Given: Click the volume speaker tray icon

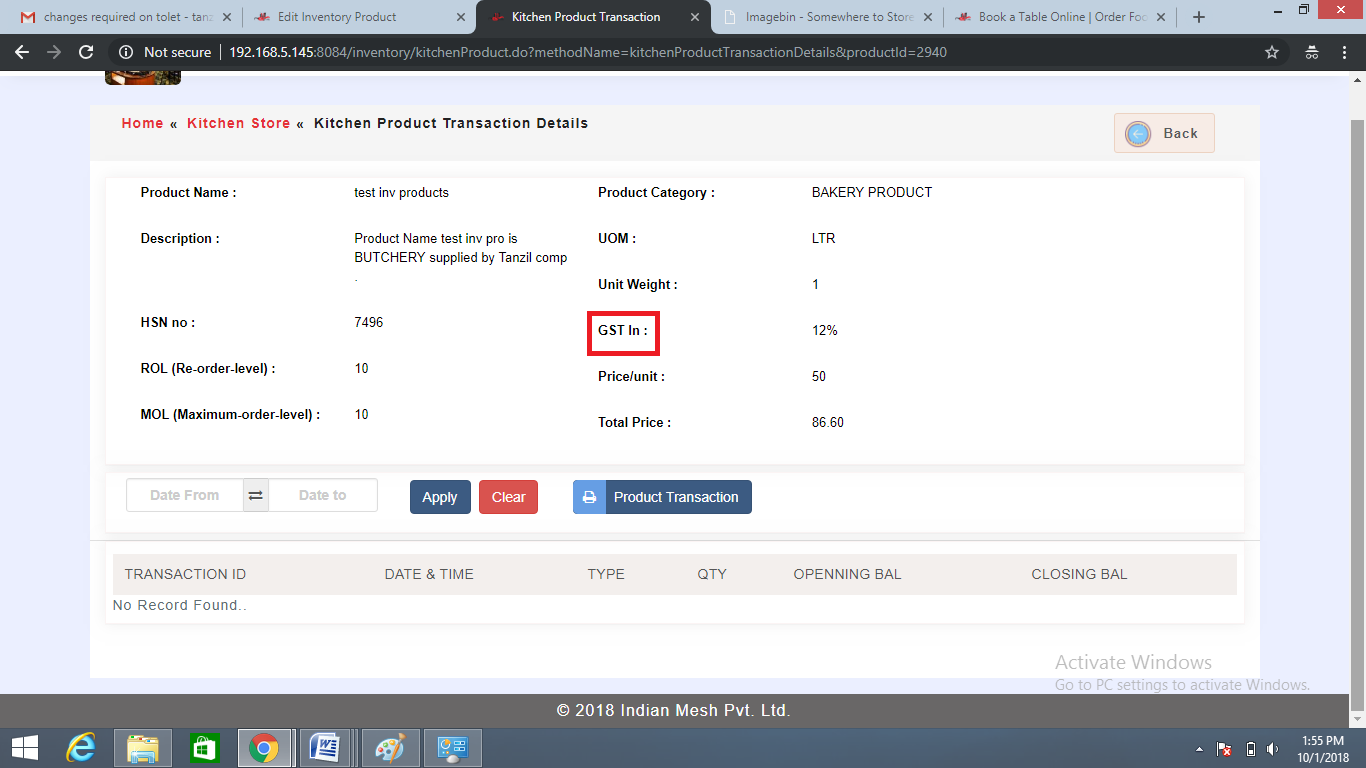Looking at the screenshot, I should pyautogui.click(x=1272, y=749).
